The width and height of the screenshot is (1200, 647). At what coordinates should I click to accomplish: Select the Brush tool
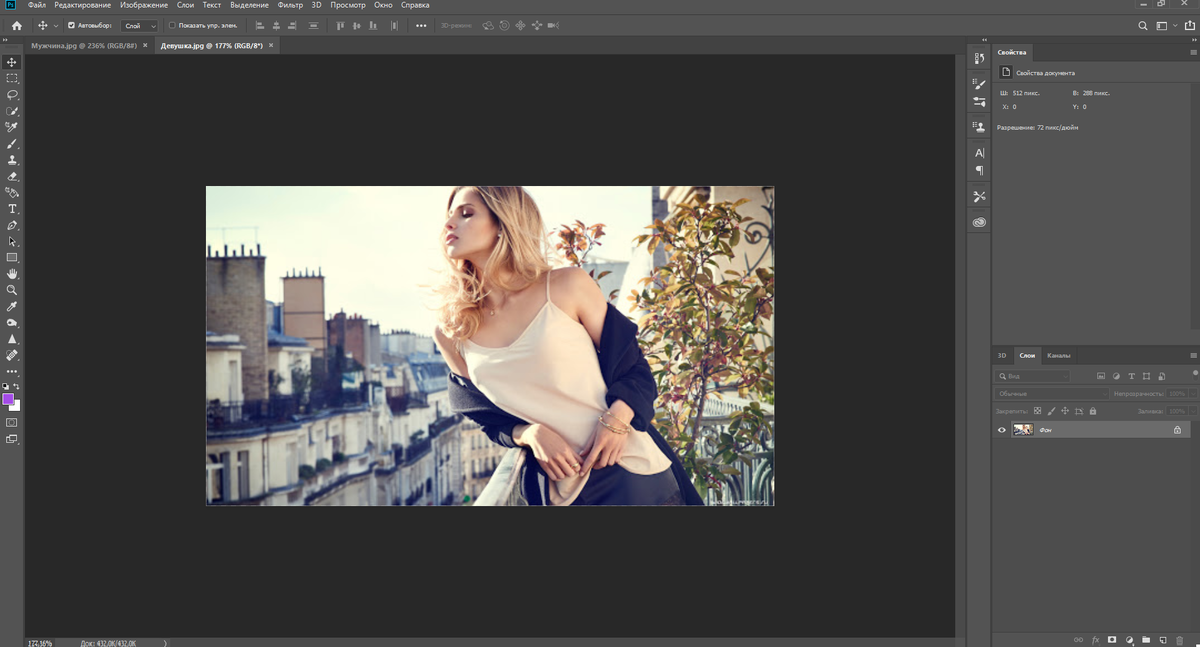pos(12,144)
